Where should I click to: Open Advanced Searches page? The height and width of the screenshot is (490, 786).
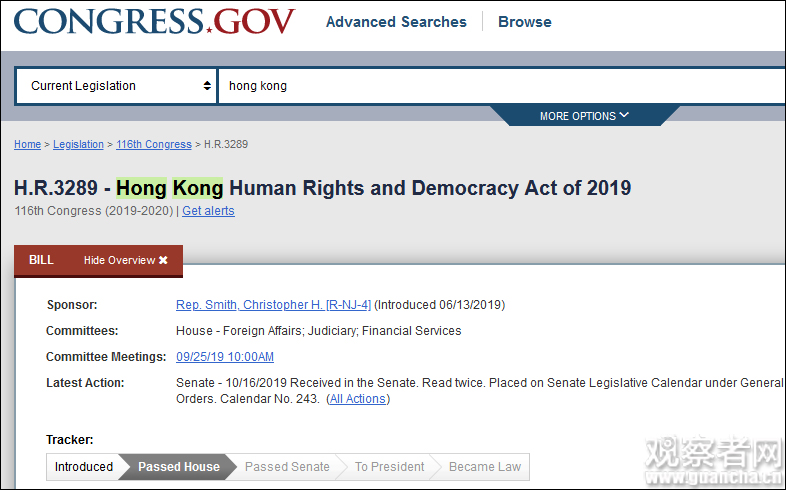click(x=396, y=22)
